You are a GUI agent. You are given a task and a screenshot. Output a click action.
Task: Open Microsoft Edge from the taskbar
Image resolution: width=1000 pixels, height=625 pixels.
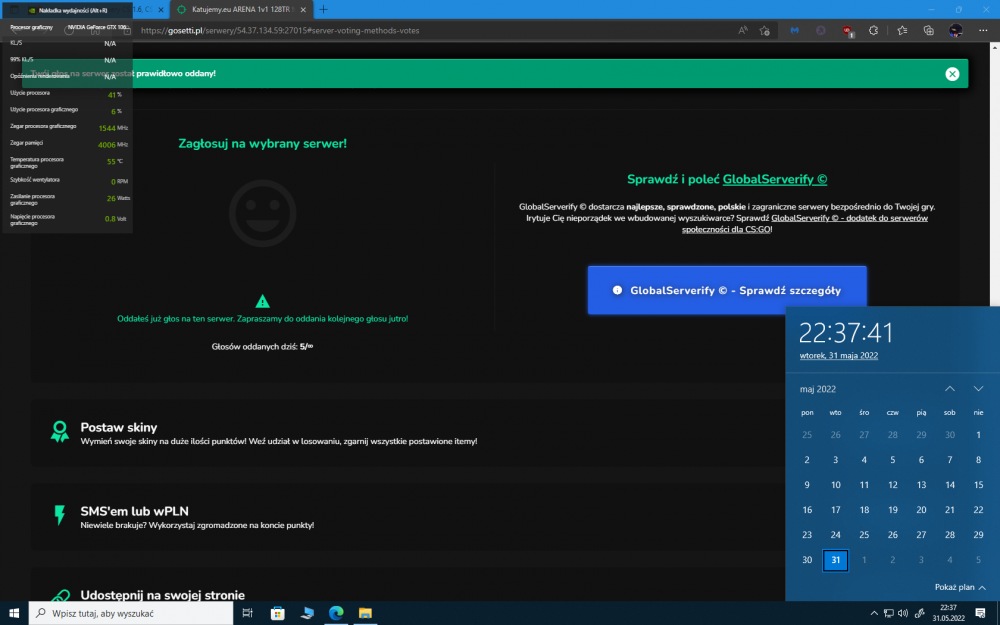point(336,613)
